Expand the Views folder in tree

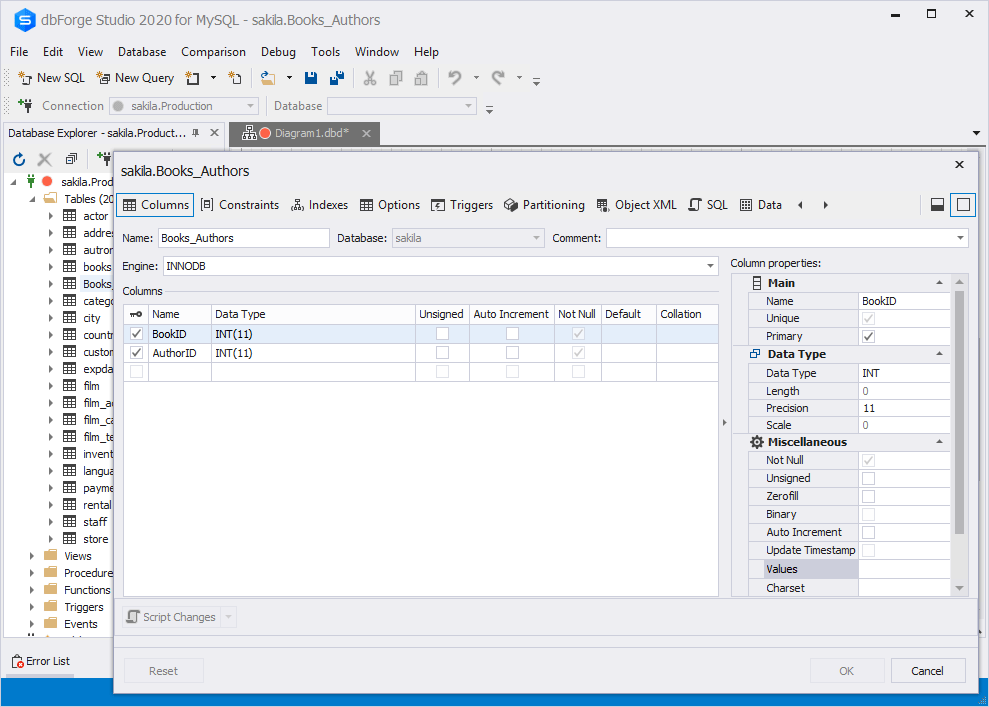point(32,556)
